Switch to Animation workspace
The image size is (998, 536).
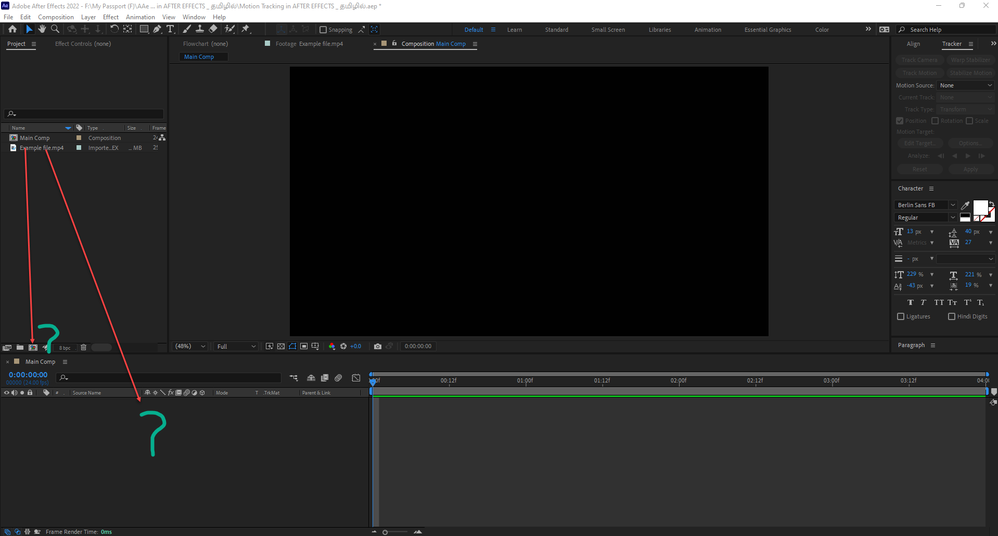pos(708,30)
